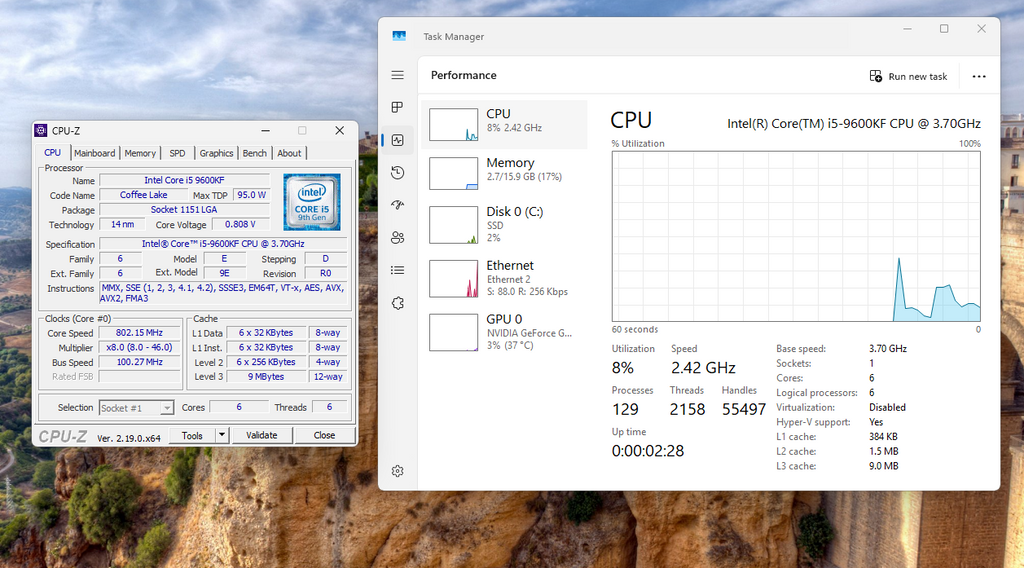Image resolution: width=1024 pixels, height=568 pixels.
Task: Click CPU-Z title bar app icon
Action: click(41, 131)
